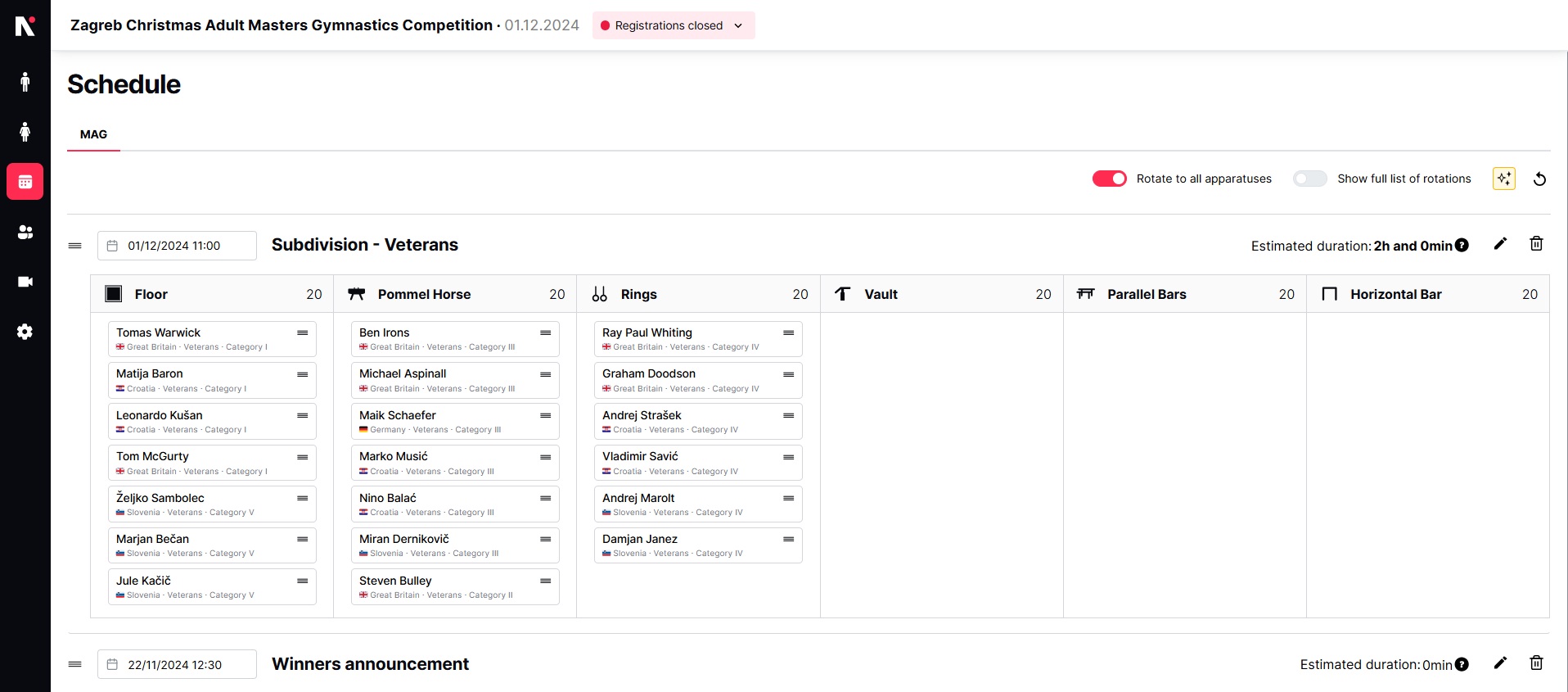This screenshot has width=1568, height=692.
Task: Disable Rotate to all apparatuses toggle
Action: pos(1109,179)
